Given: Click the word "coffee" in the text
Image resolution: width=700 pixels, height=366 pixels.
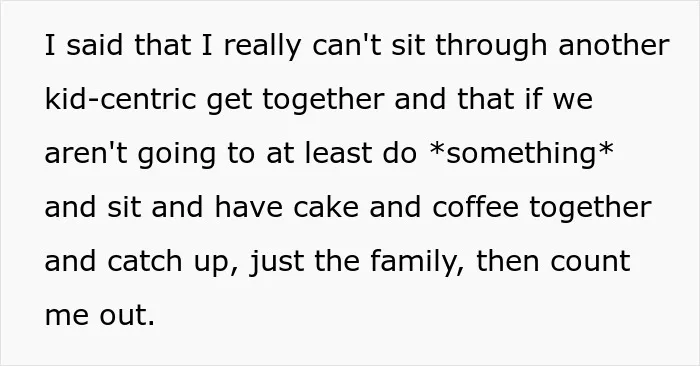Looking at the screenshot, I should coord(475,208).
